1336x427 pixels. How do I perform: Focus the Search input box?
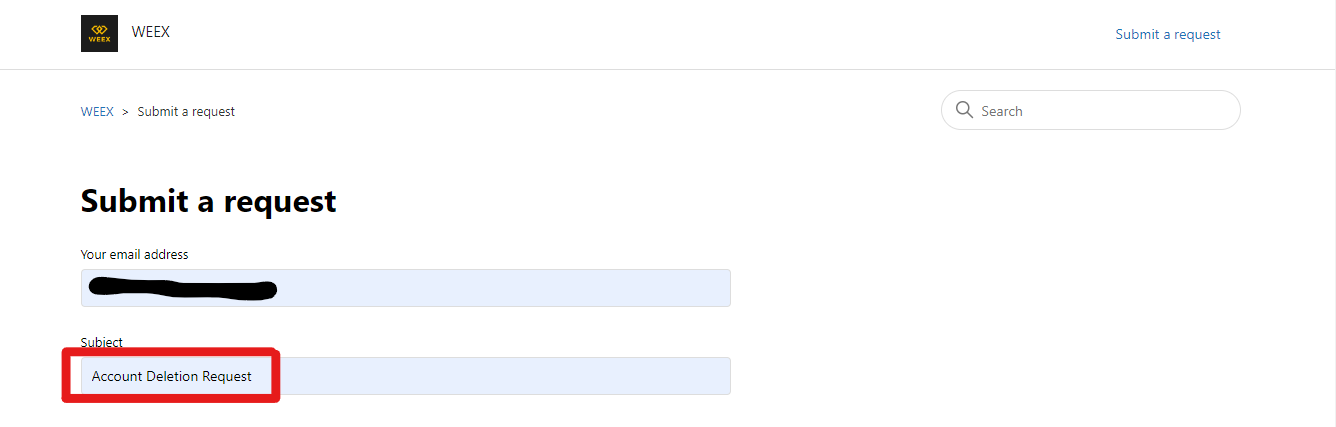(x=1091, y=110)
